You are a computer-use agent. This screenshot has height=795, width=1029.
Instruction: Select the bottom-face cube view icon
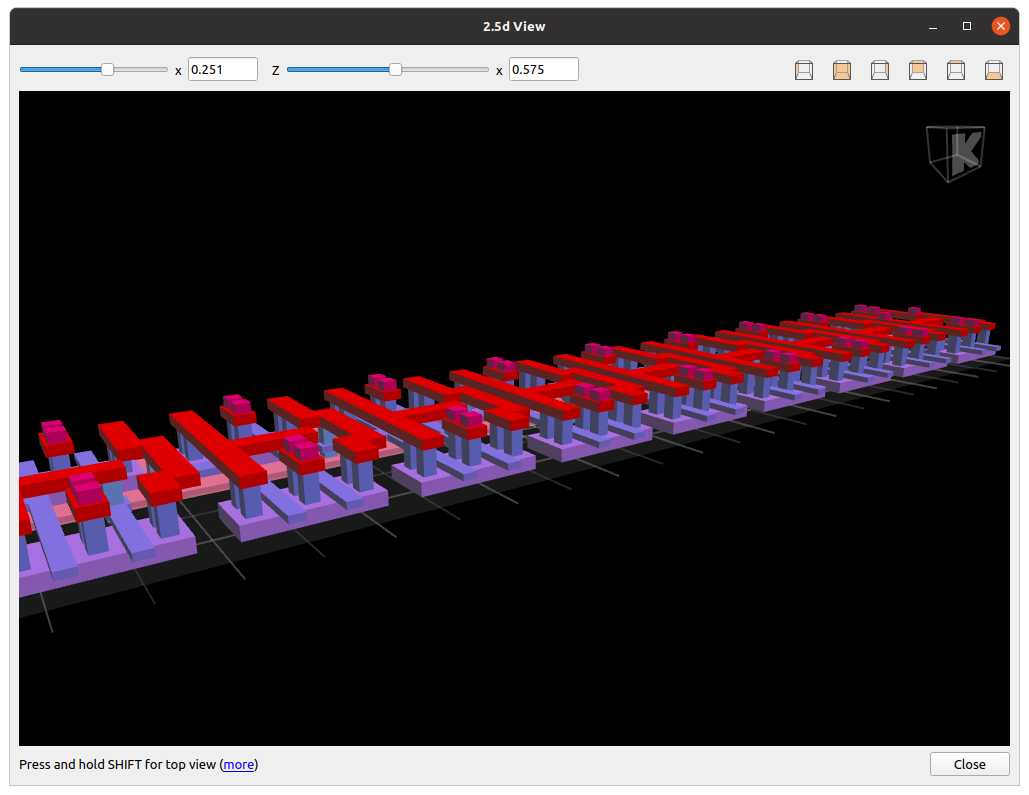[x=994, y=70]
